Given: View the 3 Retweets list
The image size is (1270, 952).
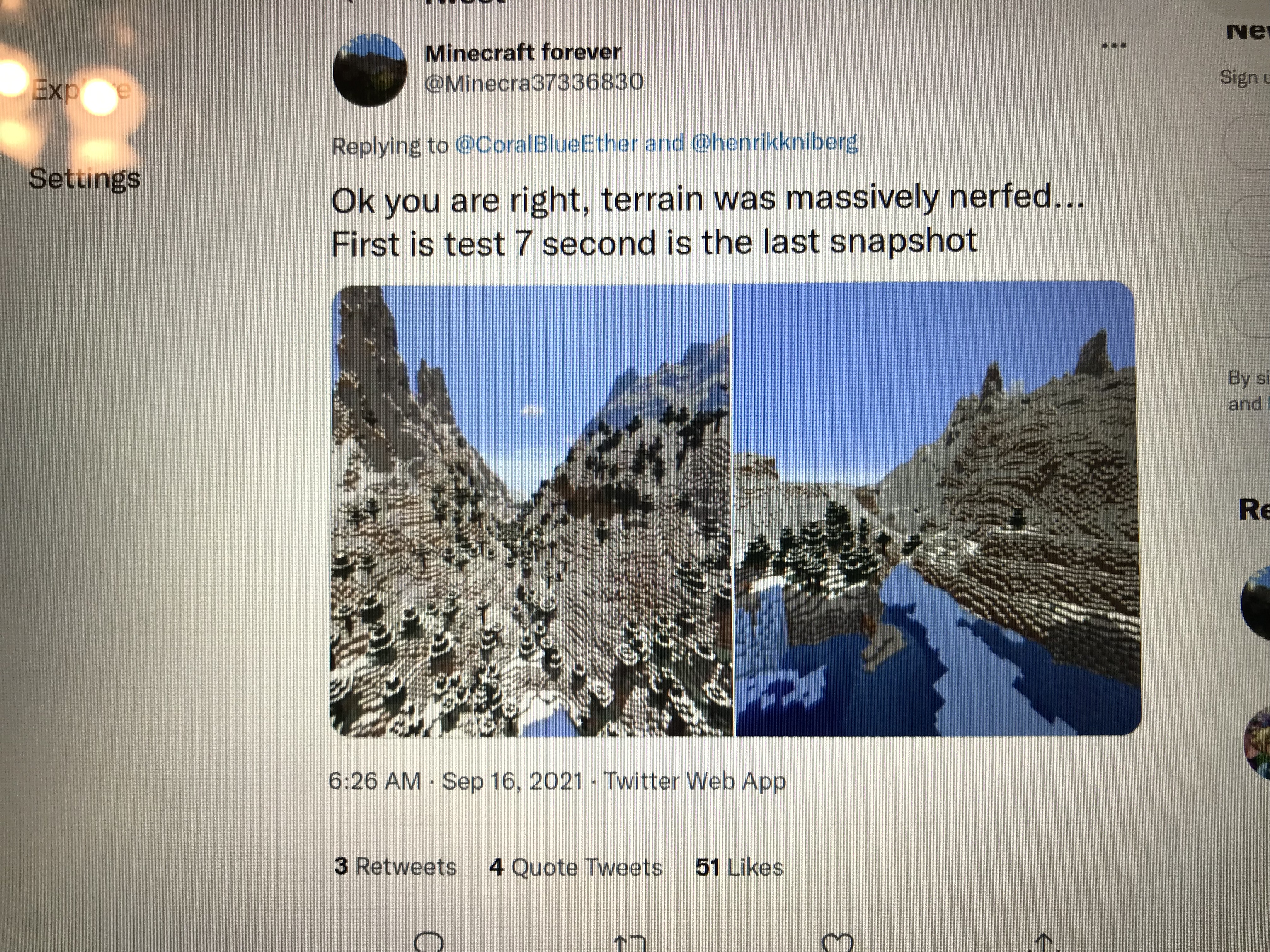Looking at the screenshot, I should coord(395,866).
